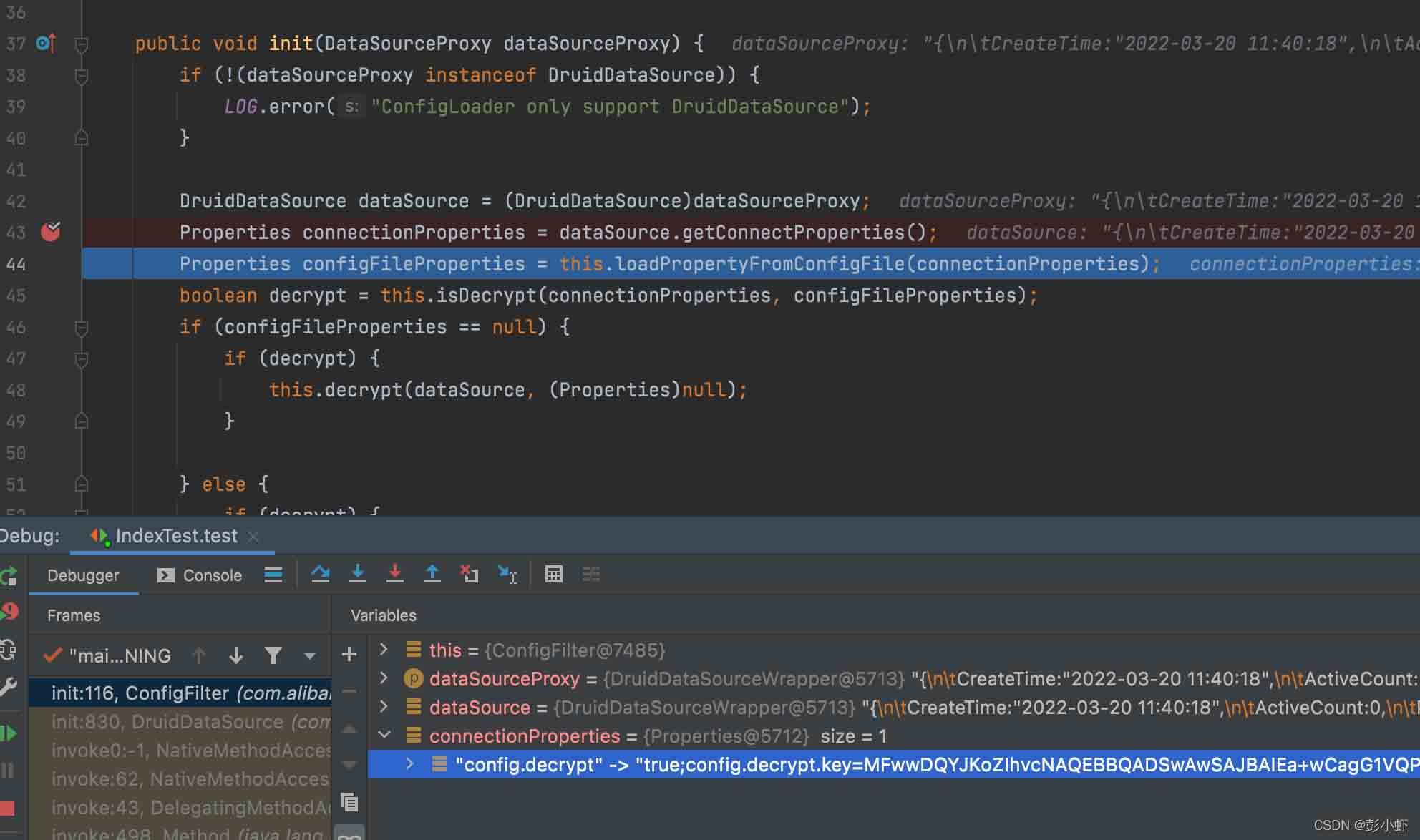Click line number 45 in gutter
The height and width of the screenshot is (840, 1420).
point(16,296)
